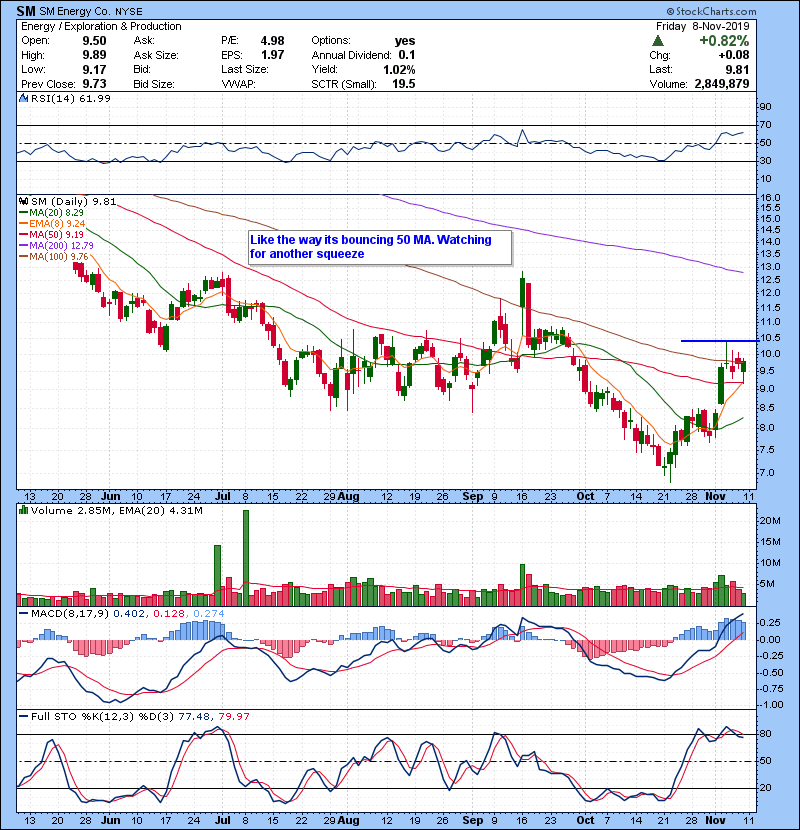This screenshot has width=800, height=830.
Task: Click the MACD(8,17,9) indicator icon
Action: (x=23, y=611)
